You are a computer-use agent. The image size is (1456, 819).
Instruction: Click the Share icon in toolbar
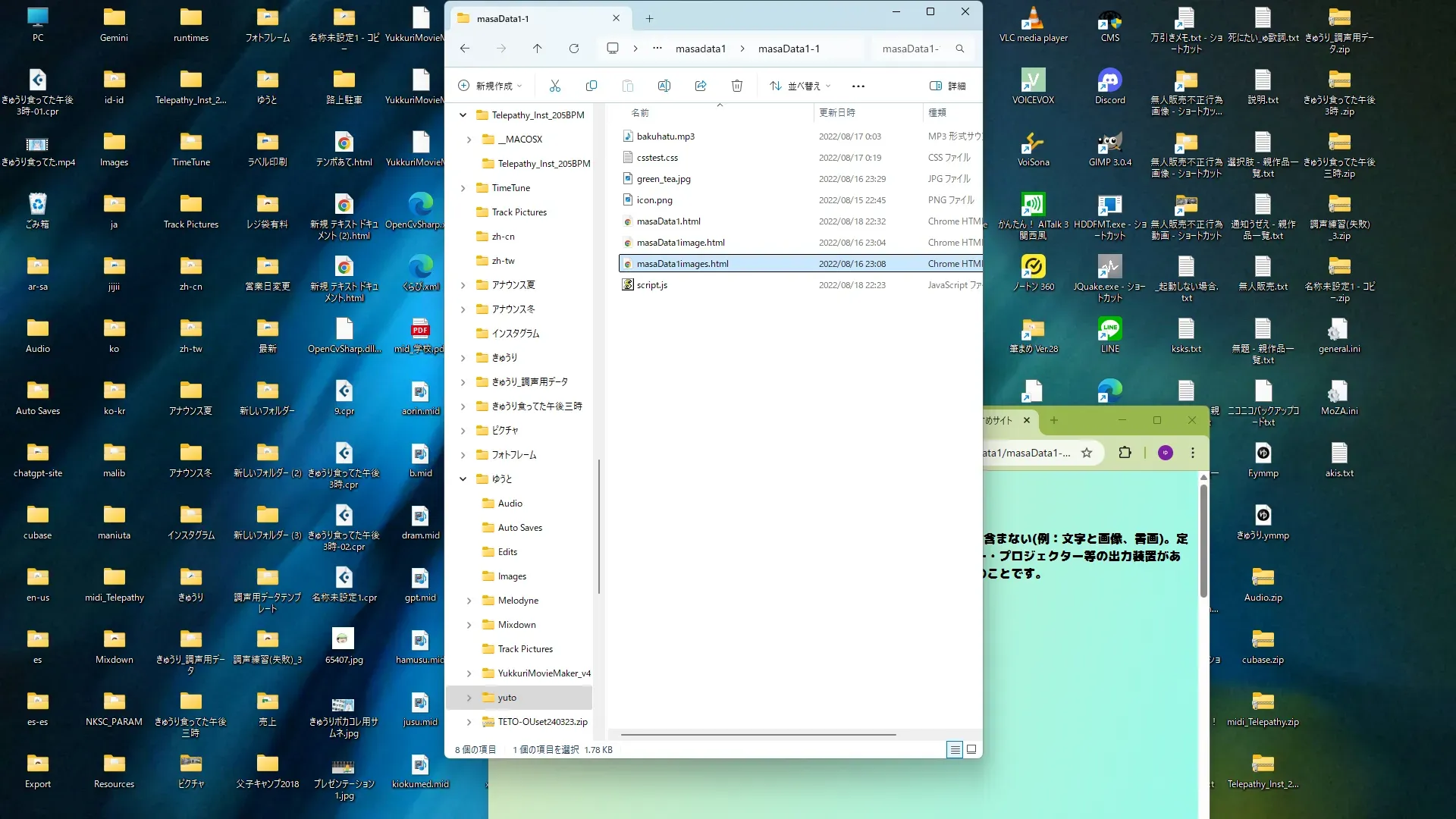(x=701, y=86)
